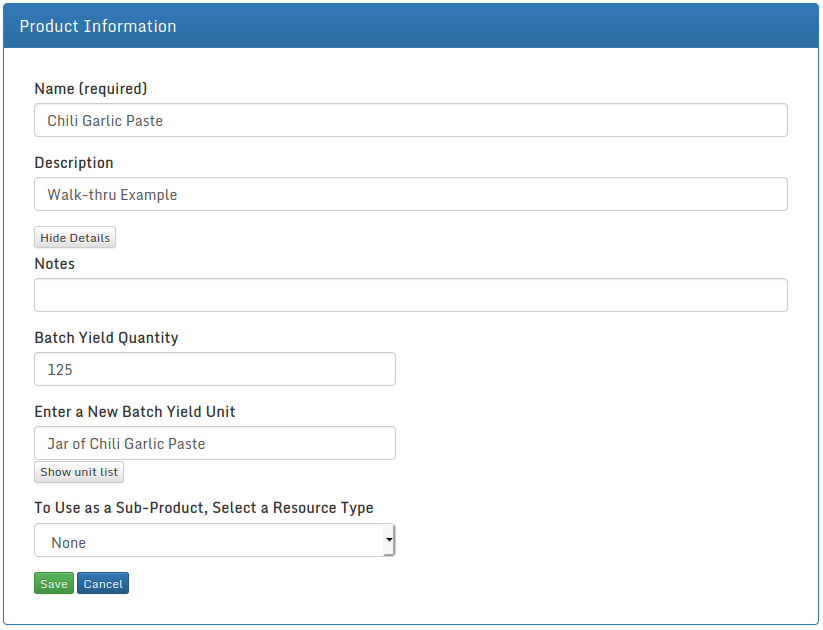Click the "Description" label

[74, 163]
